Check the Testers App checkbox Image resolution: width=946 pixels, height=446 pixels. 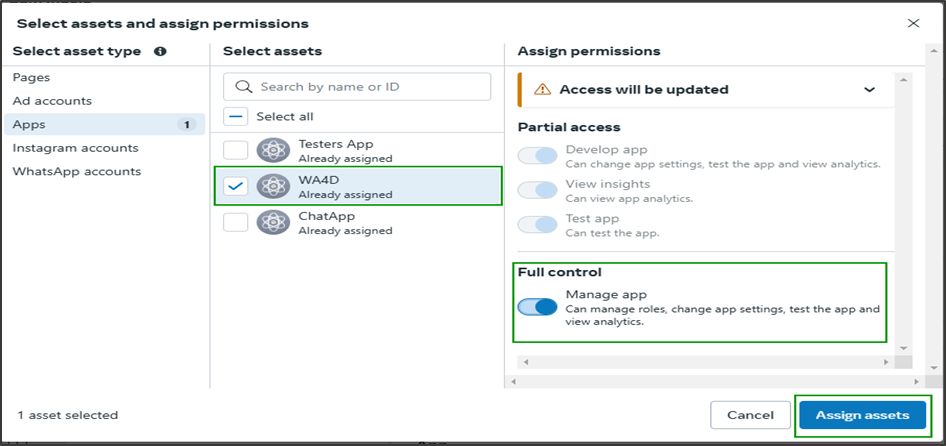(235, 151)
